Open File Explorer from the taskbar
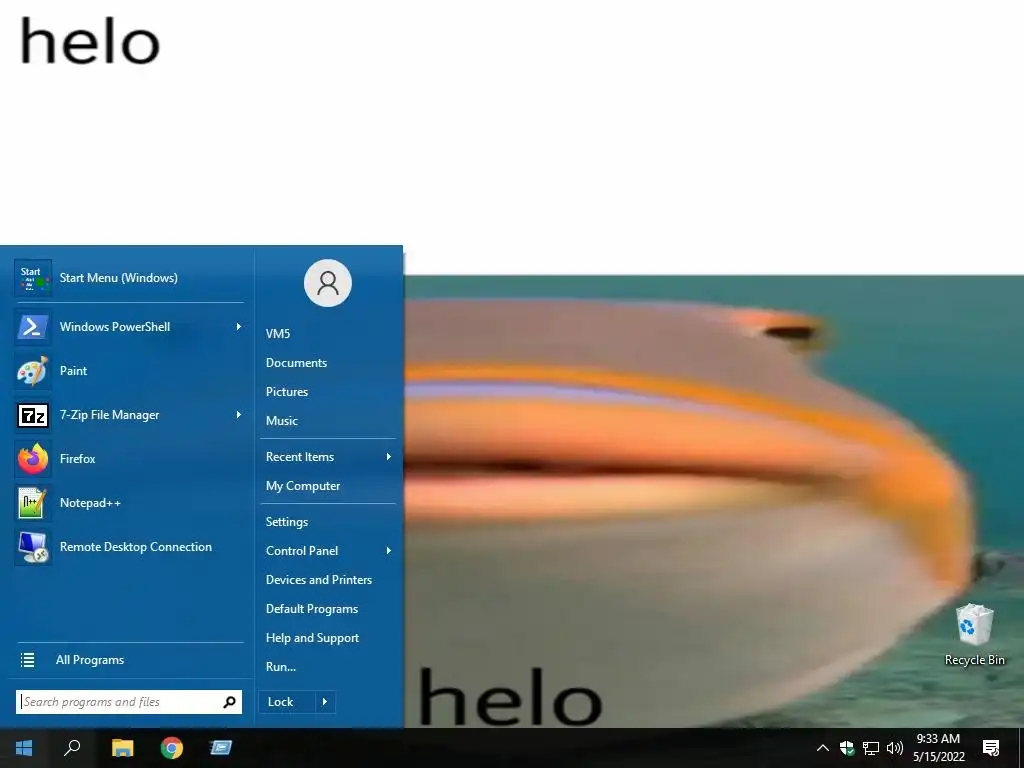 (x=122, y=748)
